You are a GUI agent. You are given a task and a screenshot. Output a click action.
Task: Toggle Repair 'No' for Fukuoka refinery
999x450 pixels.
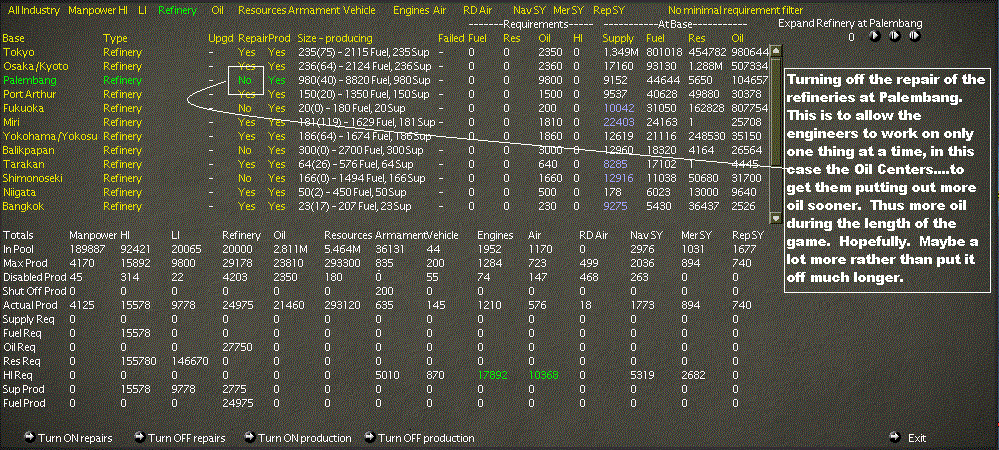pyautogui.click(x=245, y=108)
